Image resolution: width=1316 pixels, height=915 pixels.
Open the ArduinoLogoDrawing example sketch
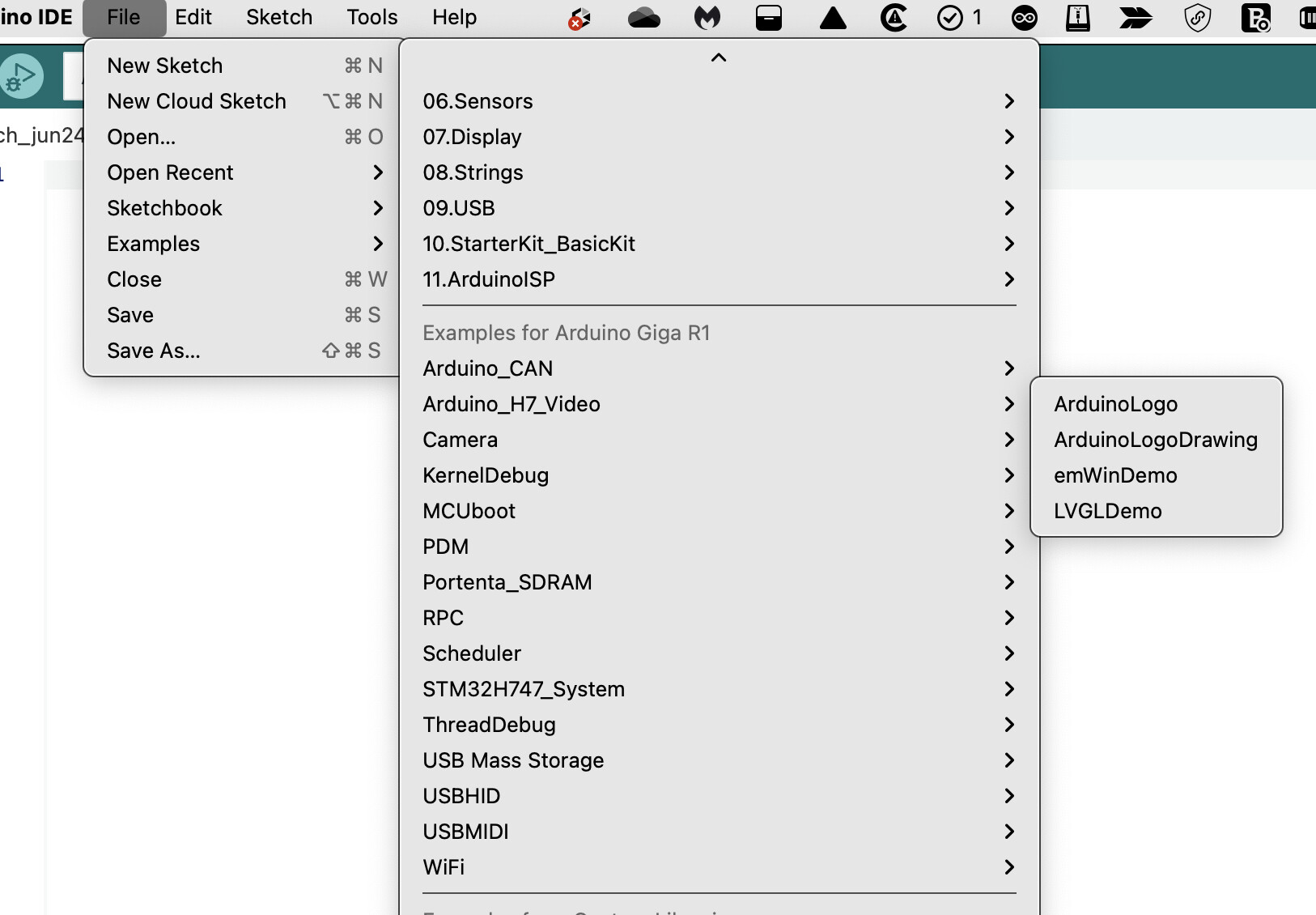pos(1157,440)
